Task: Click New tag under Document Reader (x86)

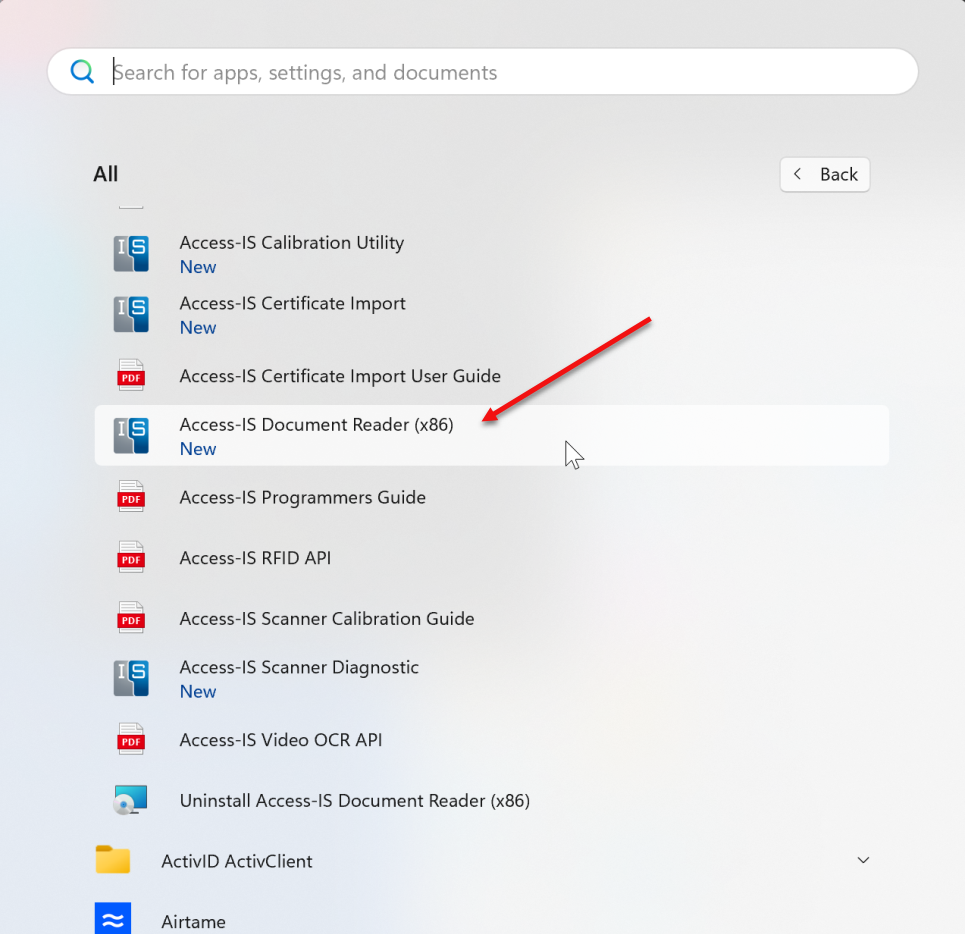Action: (x=198, y=449)
